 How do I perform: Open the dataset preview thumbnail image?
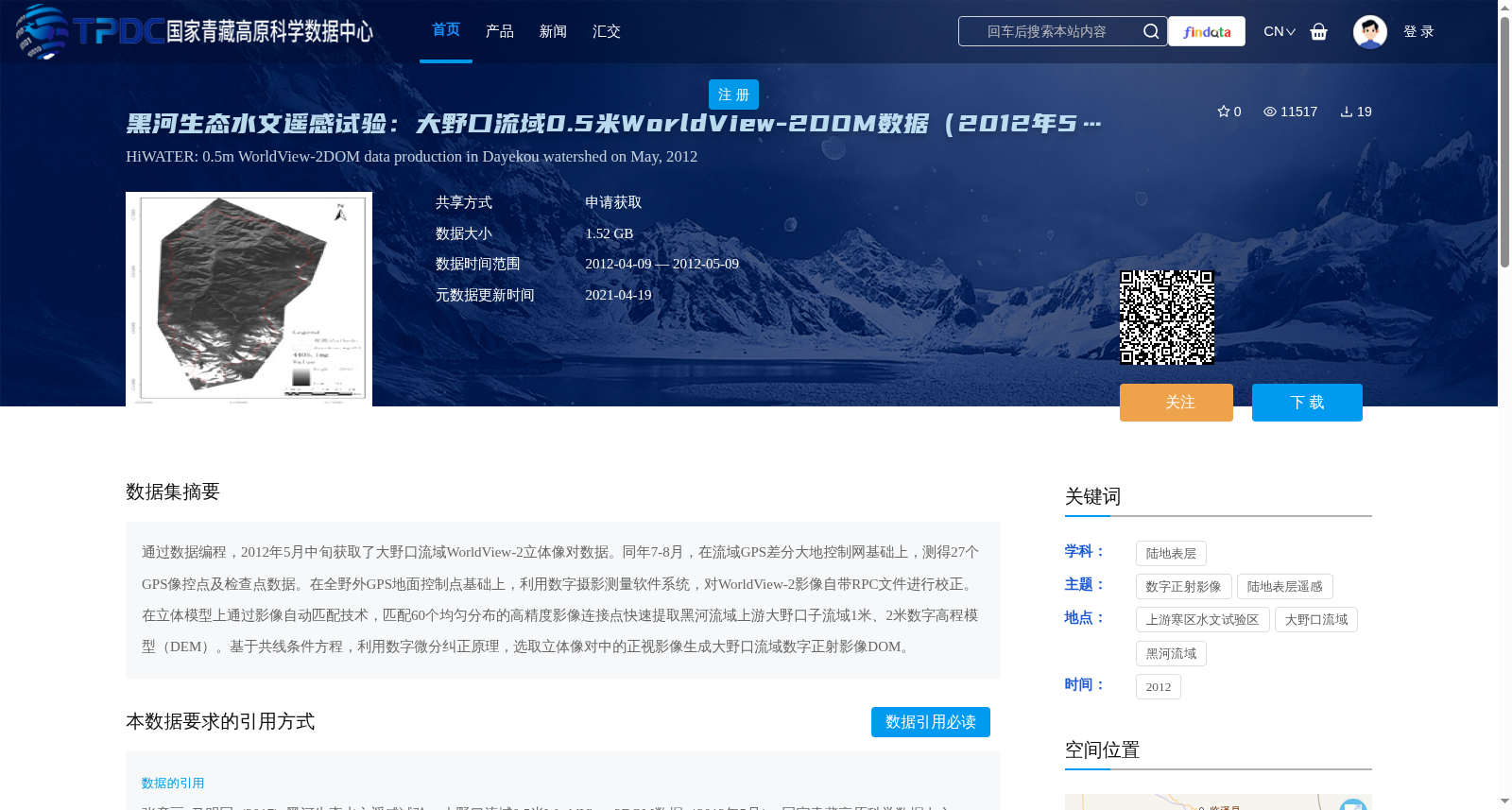[x=249, y=299]
